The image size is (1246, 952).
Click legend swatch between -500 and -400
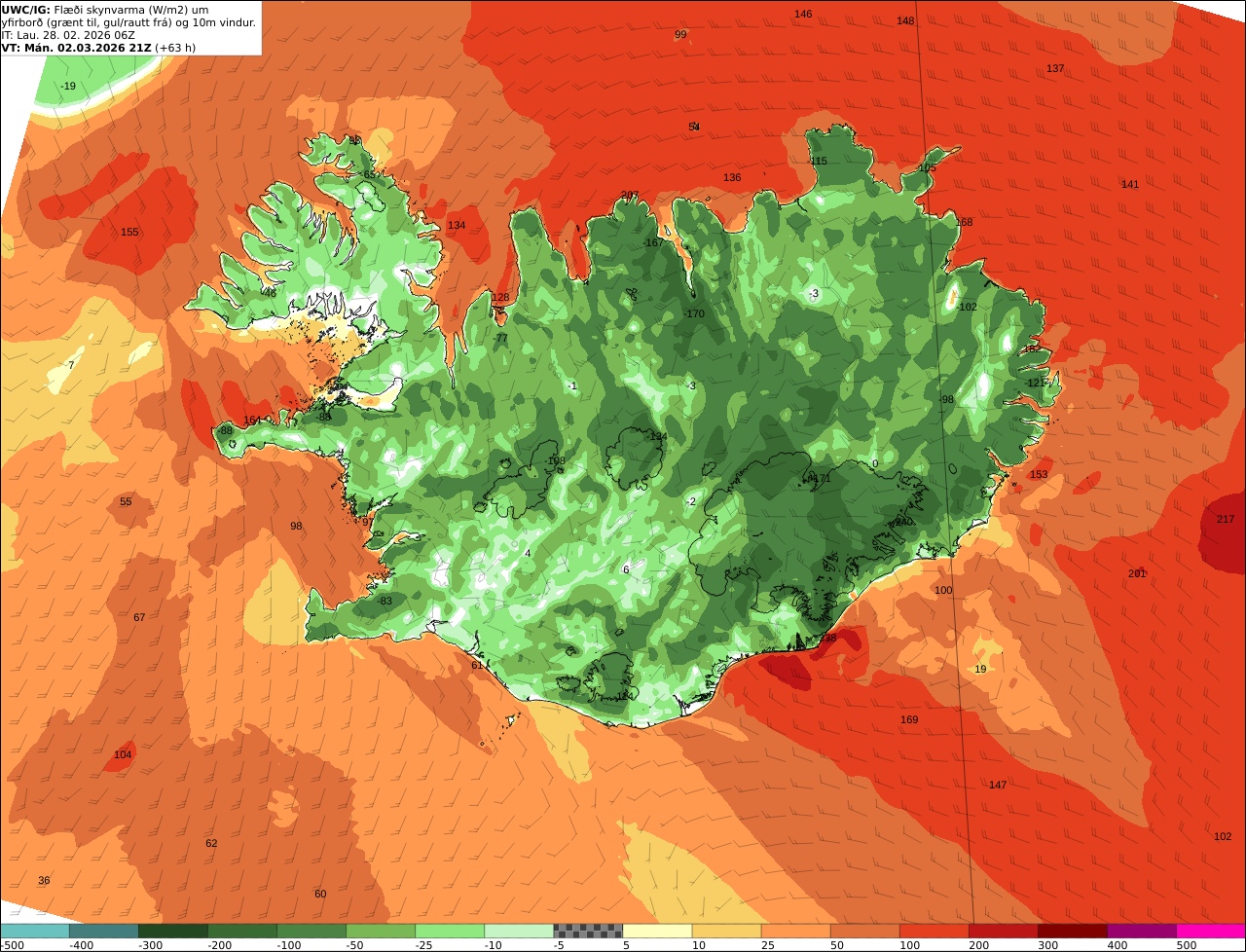click(34, 931)
